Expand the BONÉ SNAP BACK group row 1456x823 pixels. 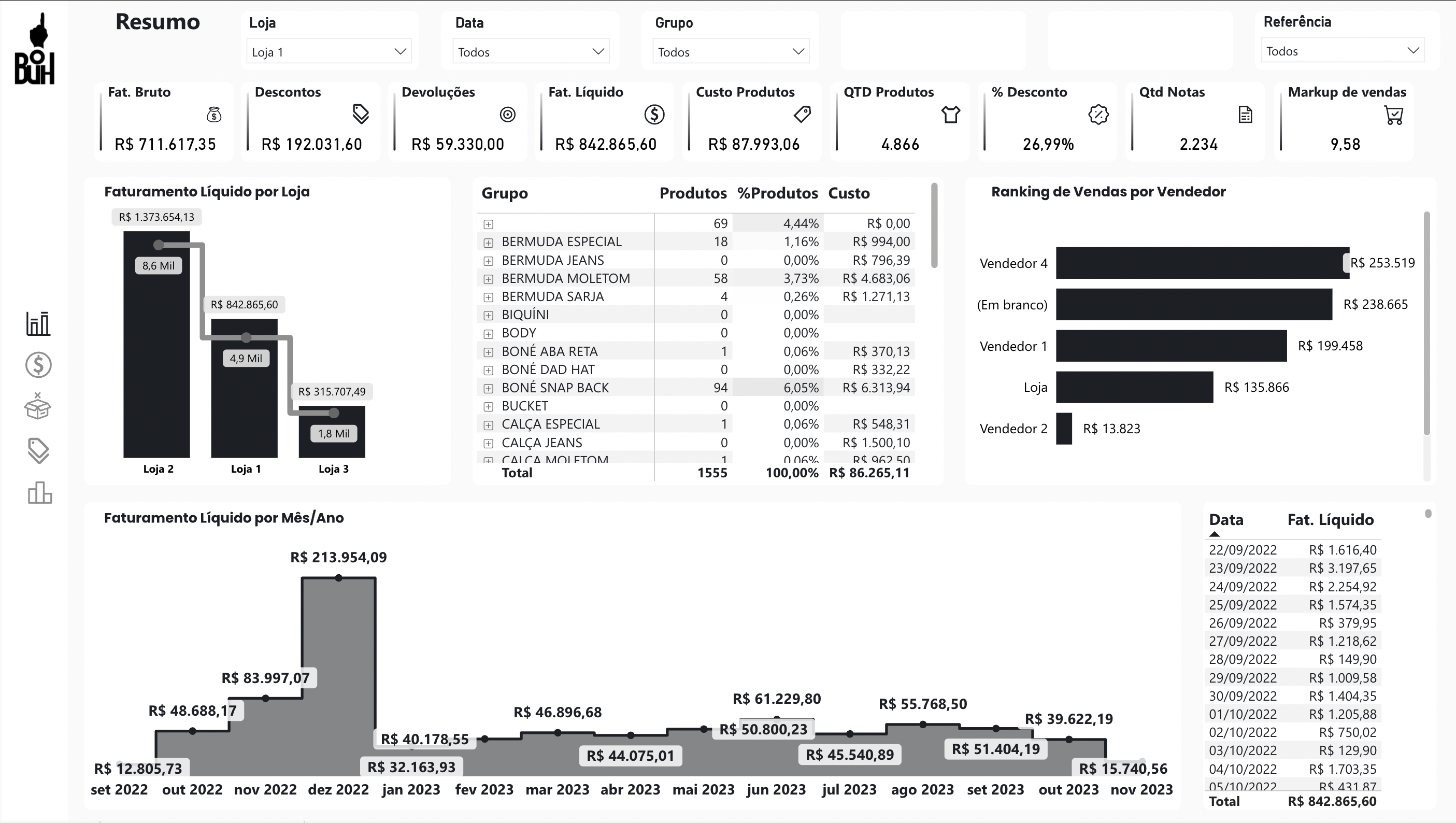(488, 388)
